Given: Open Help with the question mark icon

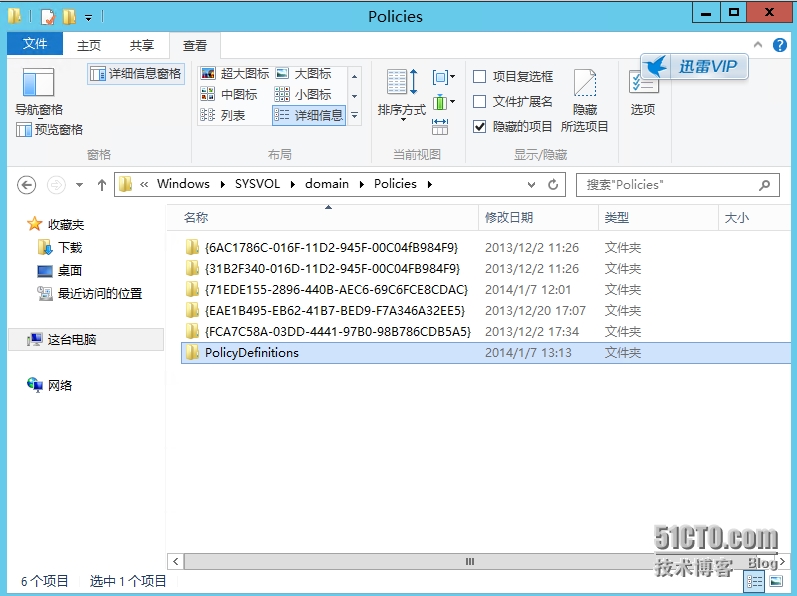Looking at the screenshot, I should tap(780, 45).
